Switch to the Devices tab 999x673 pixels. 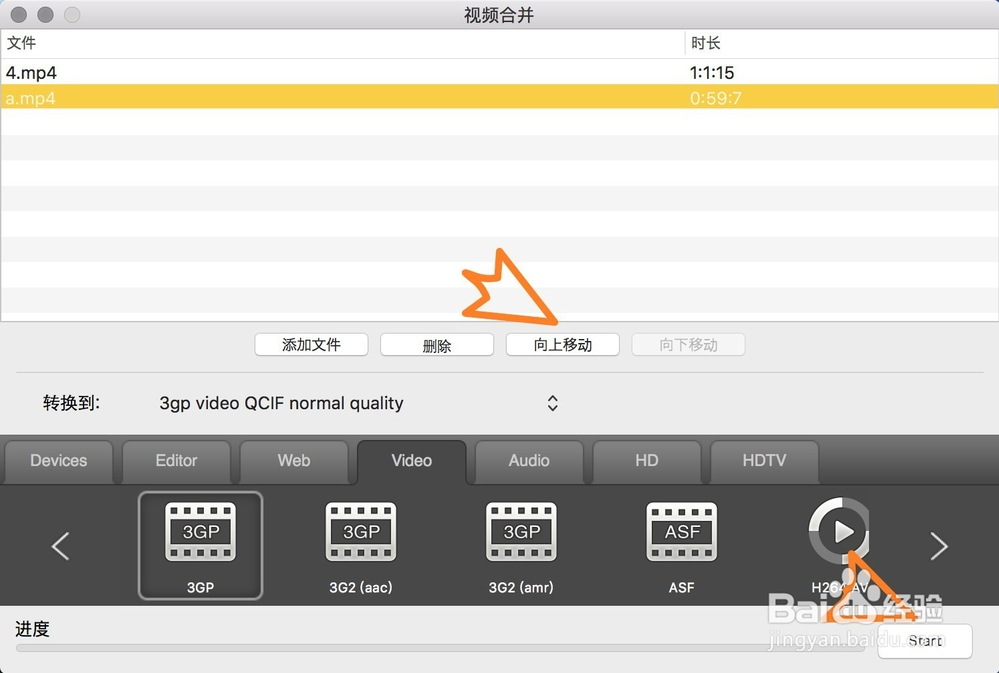[59, 461]
